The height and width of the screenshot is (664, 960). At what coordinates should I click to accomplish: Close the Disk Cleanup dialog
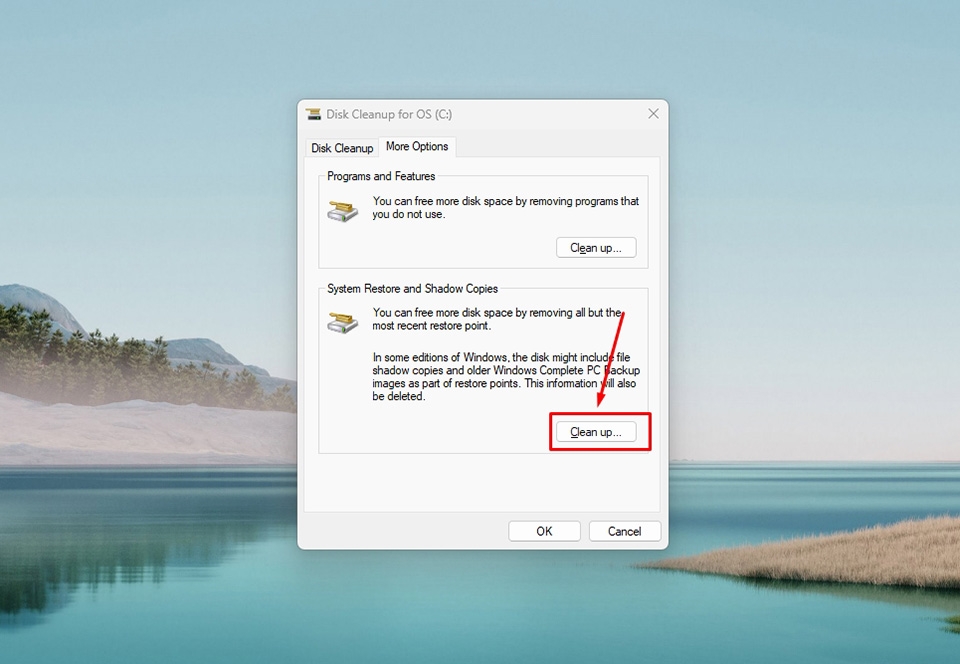[653, 113]
